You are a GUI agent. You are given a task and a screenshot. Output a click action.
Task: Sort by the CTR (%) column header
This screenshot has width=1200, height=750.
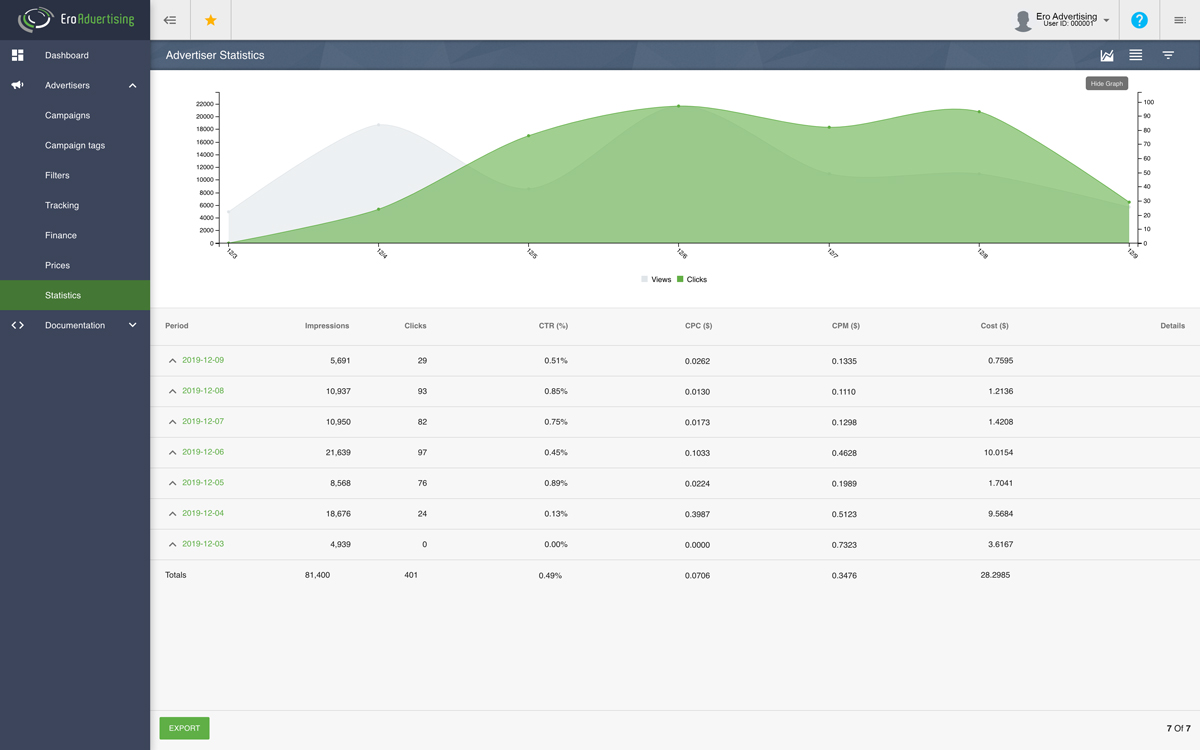(x=553, y=326)
